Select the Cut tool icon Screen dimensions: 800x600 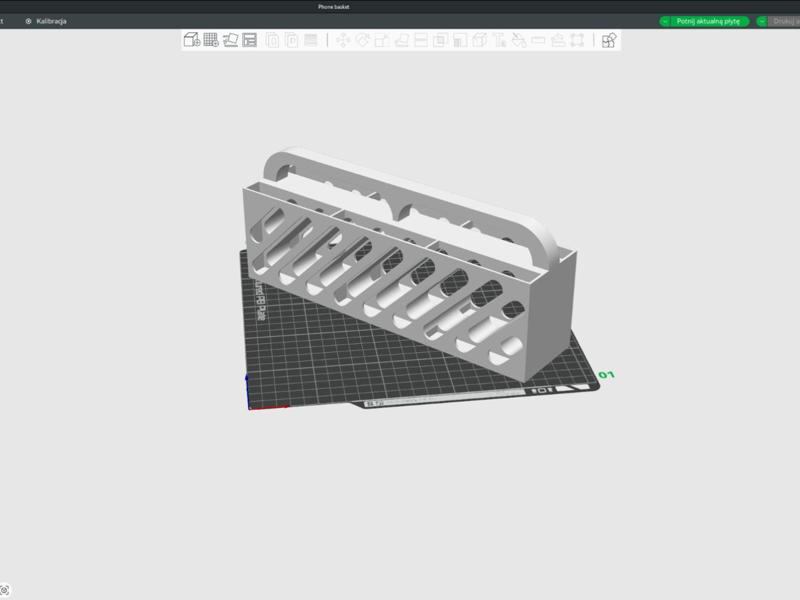421,40
